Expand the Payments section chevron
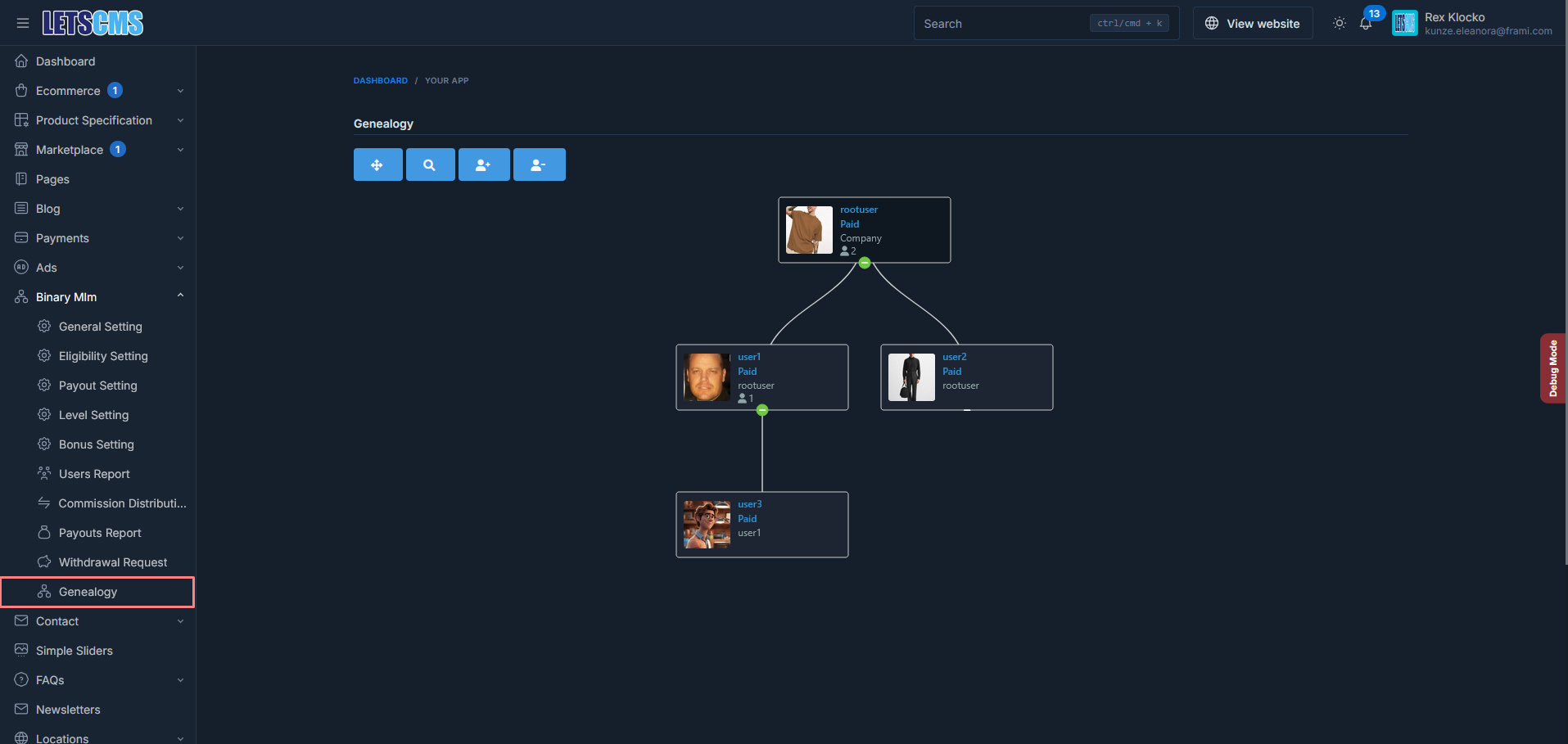The width and height of the screenshot is (1568, 744). (179, 237)
